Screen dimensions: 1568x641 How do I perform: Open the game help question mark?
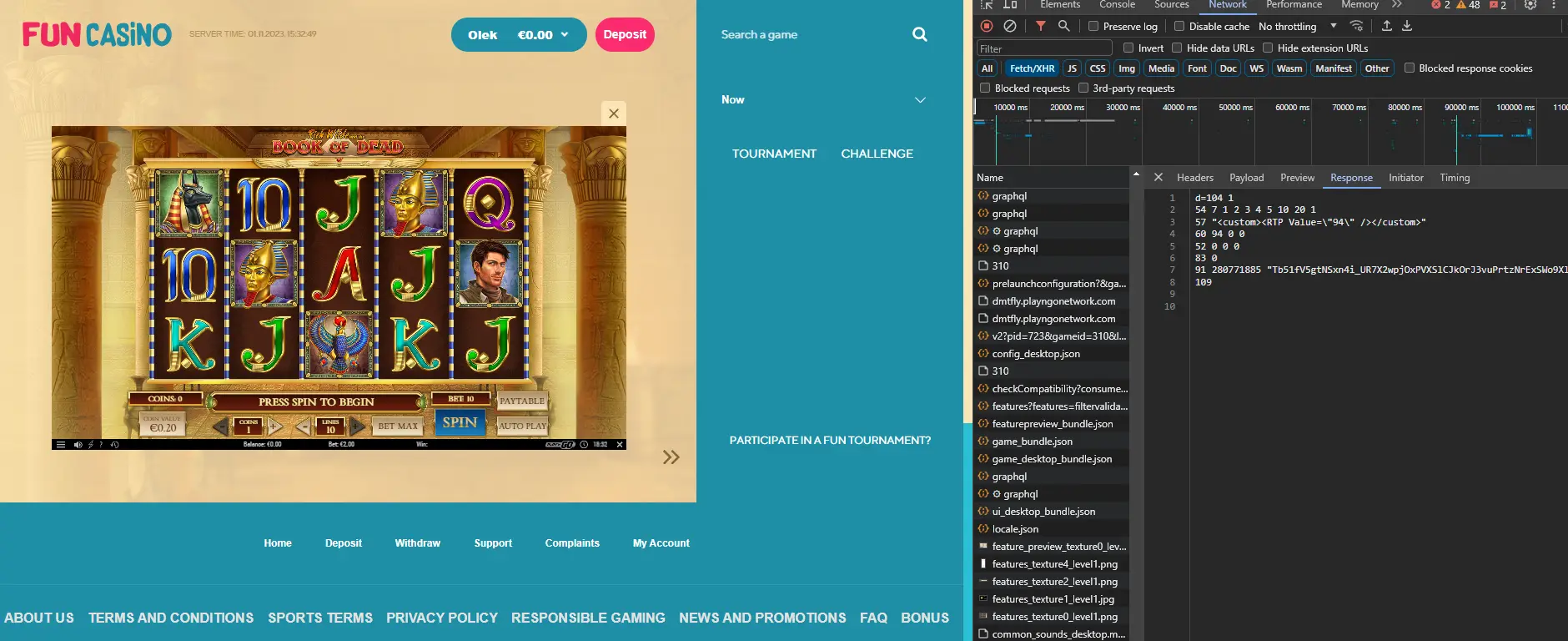[102, 444]
